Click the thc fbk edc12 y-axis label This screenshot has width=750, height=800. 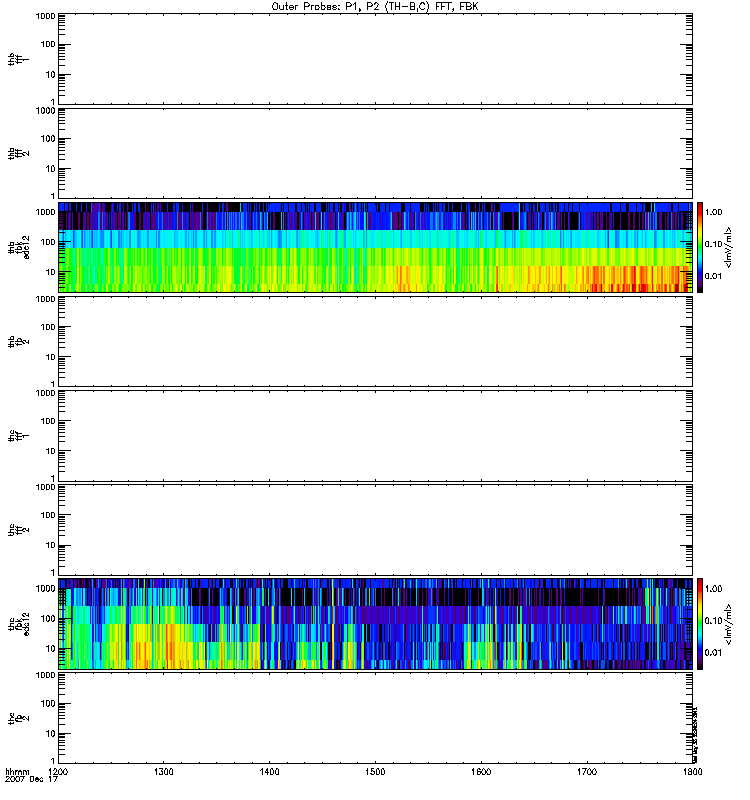coord(19,623)
